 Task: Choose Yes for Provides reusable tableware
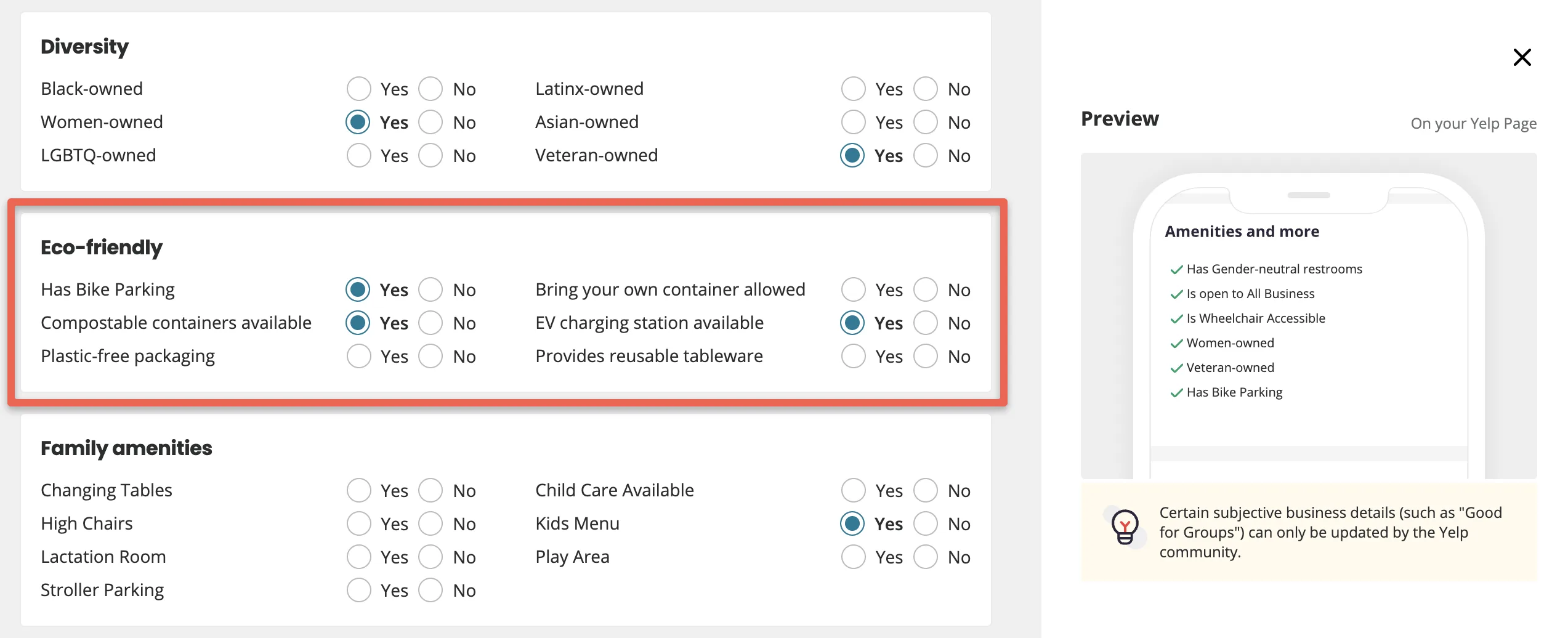[853, 356]
